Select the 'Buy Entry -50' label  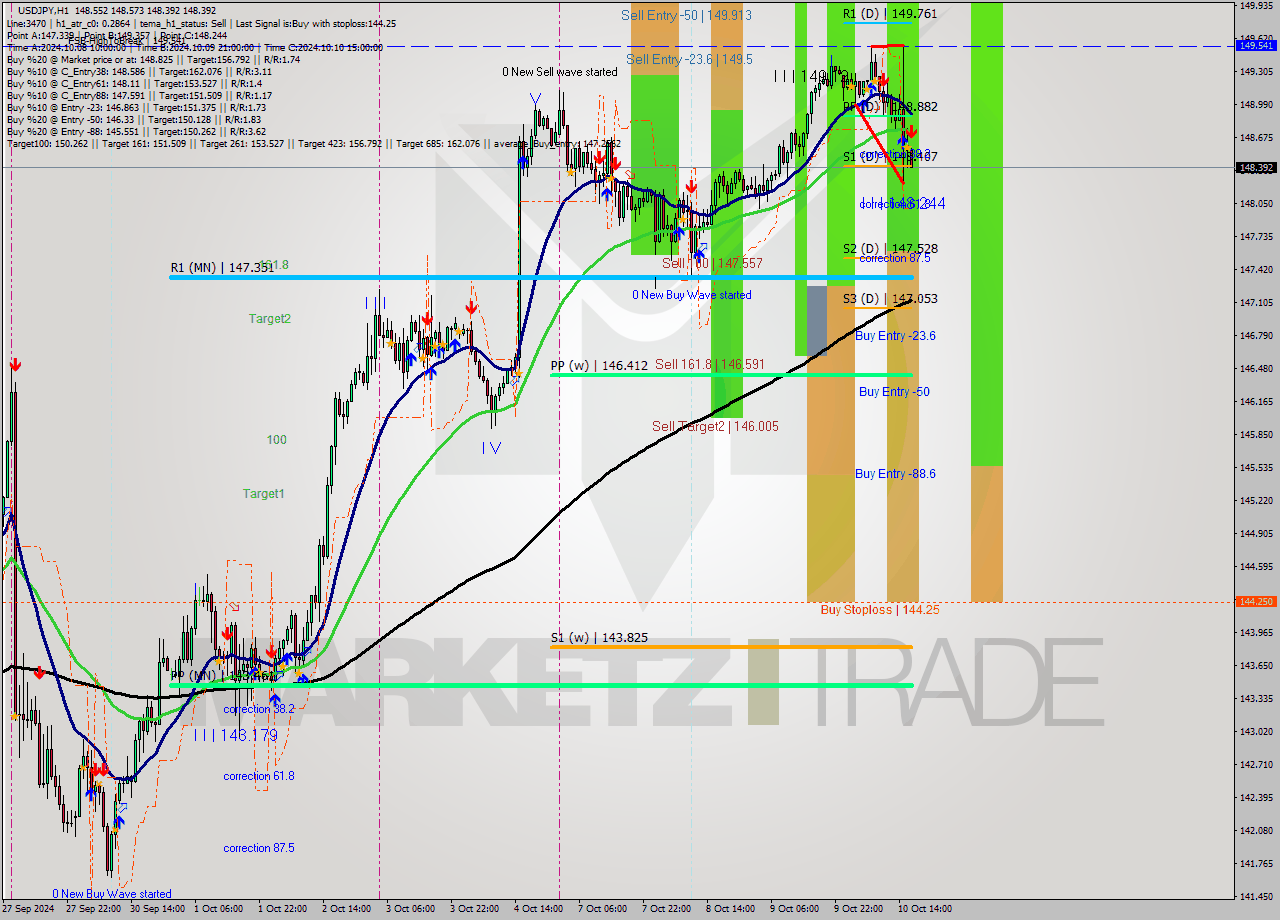point(894,392)
